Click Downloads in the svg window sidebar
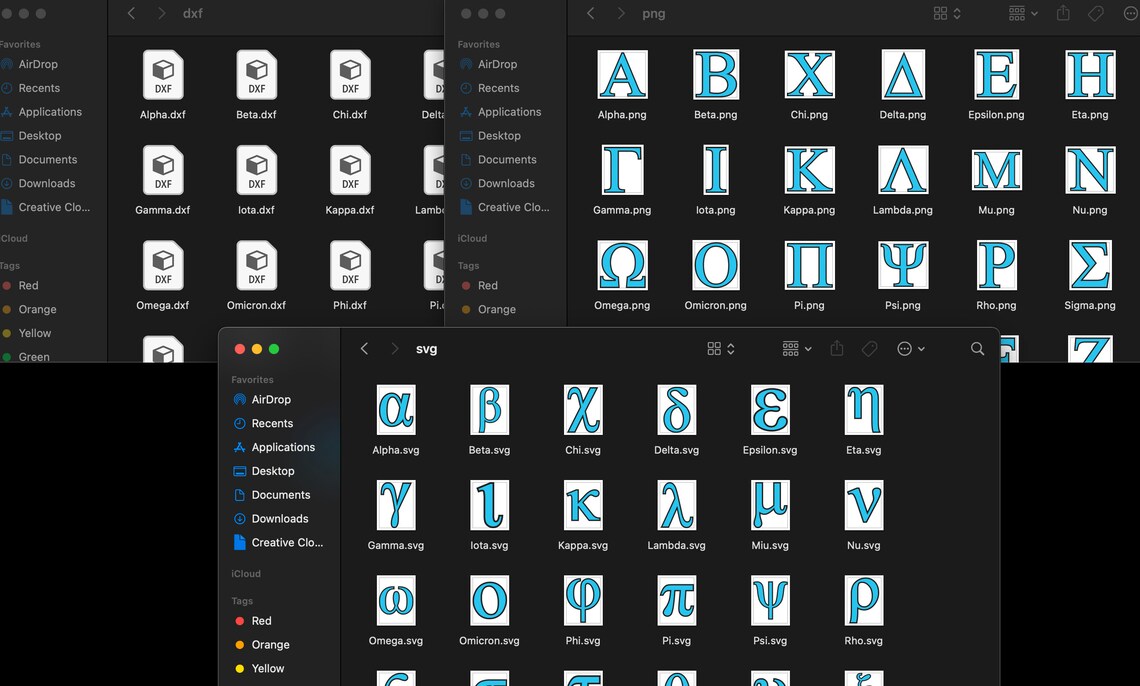Image resolution: width=1140 pixels, height=686 pixels. [x=281, y=518]
